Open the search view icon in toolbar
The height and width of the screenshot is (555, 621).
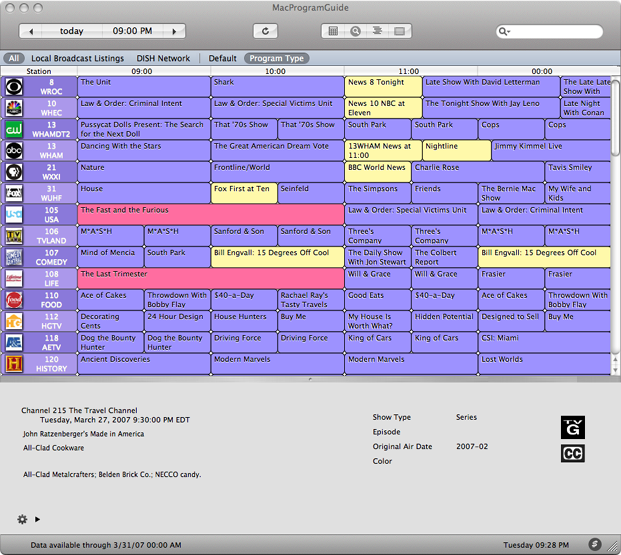click(x=355, y=31)
